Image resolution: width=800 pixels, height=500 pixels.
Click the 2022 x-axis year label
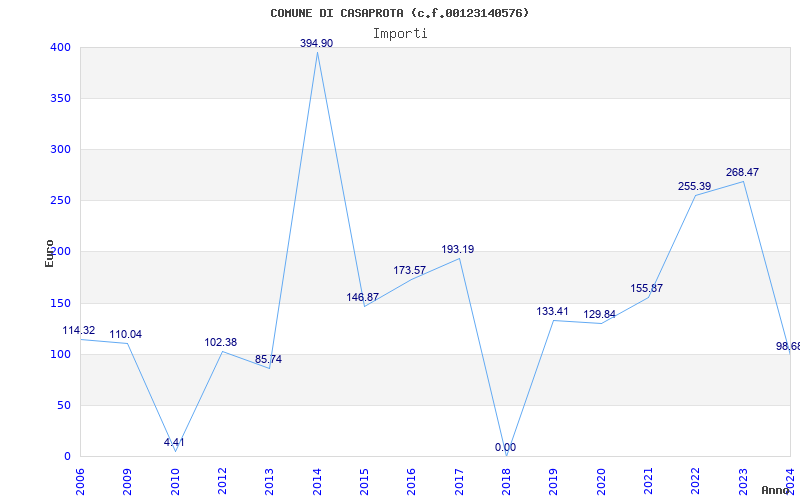[696, 482]
